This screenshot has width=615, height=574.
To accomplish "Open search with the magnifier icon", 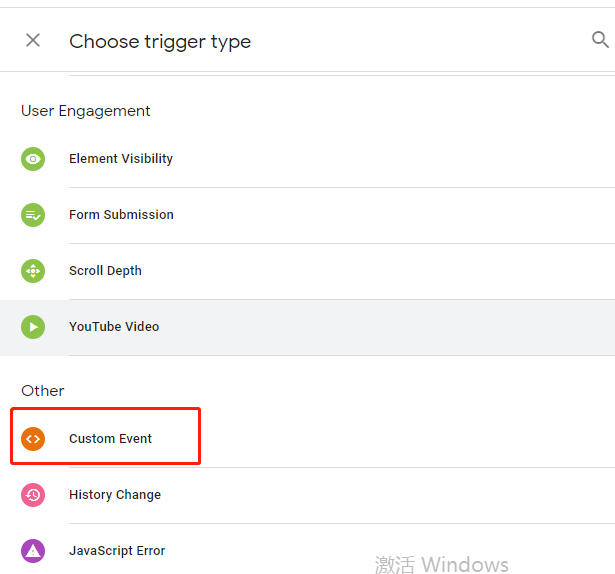I will 600,40.
